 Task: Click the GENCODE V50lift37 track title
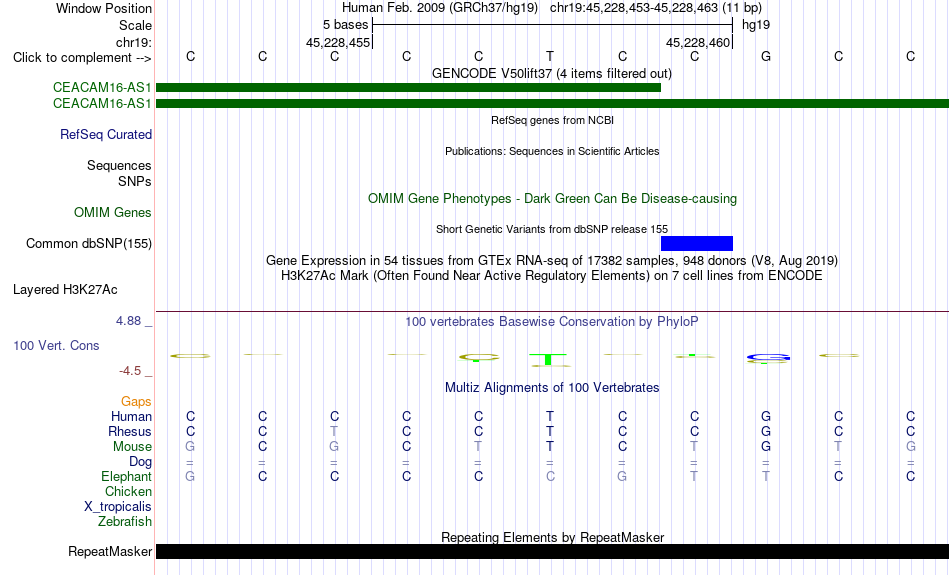(552, 74)
